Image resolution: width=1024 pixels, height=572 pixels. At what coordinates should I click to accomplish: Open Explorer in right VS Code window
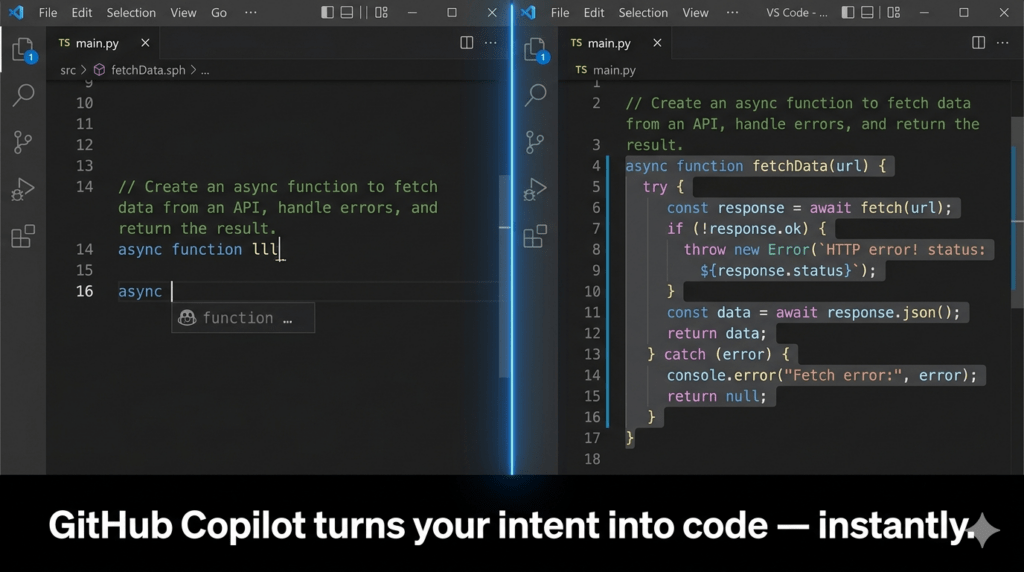click(536, 50)
